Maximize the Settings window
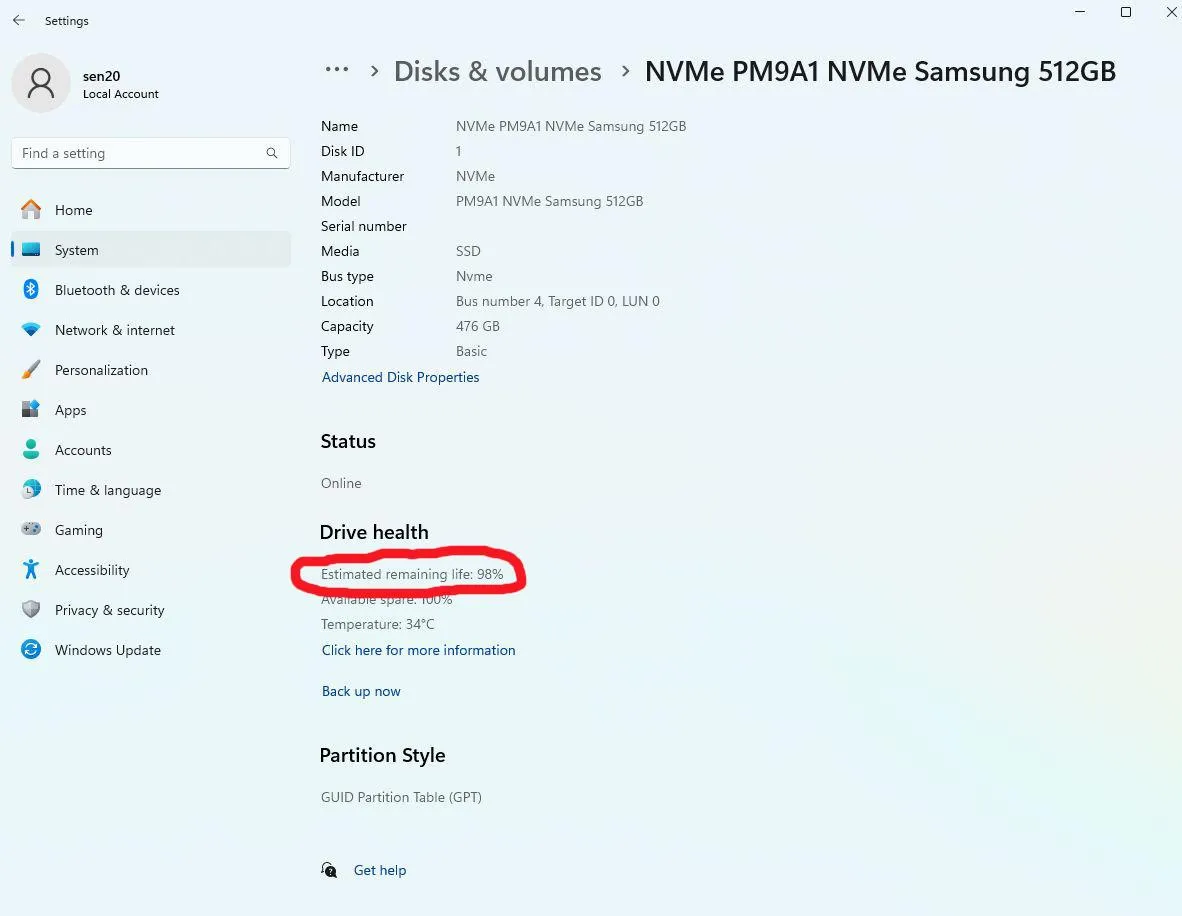The height and width of the screenshot is (916, 1182). pos(1125,12)
